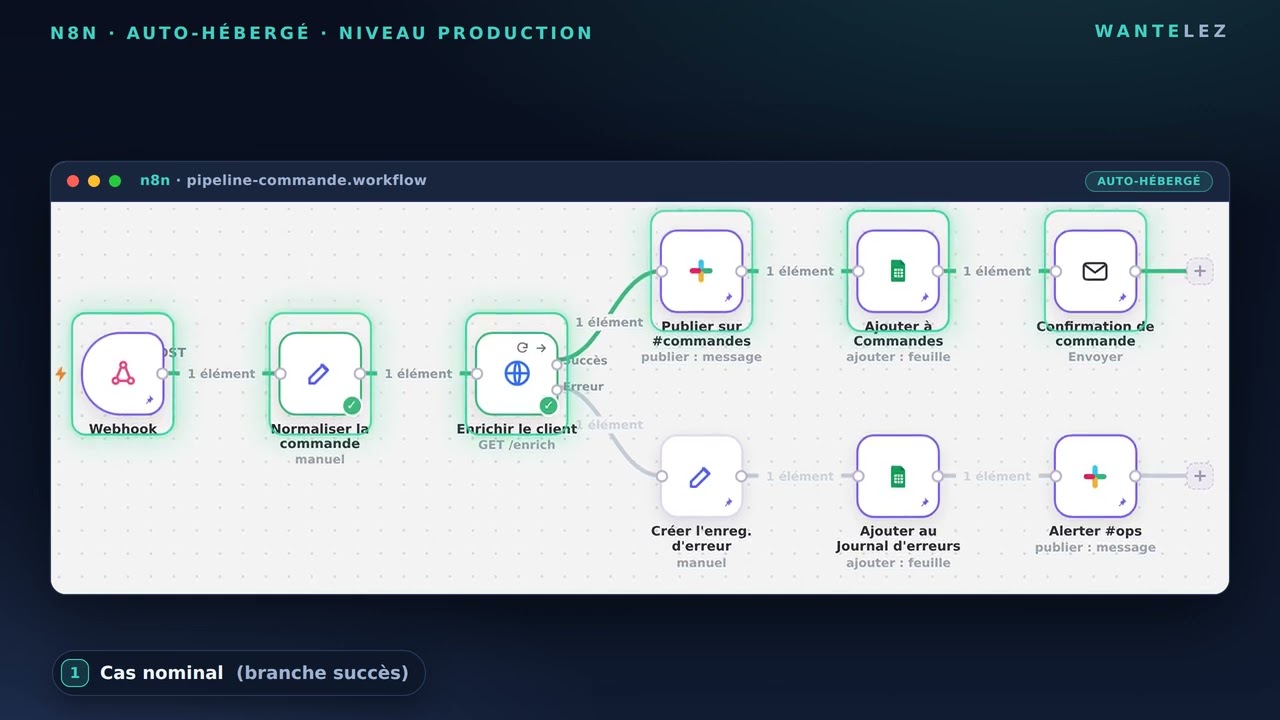The height and width of the screenshot is (720, 1280).
Task: Click "publier : message" under Publier sur #commandes
Action: pyautogui.click(x=701, y=357)
